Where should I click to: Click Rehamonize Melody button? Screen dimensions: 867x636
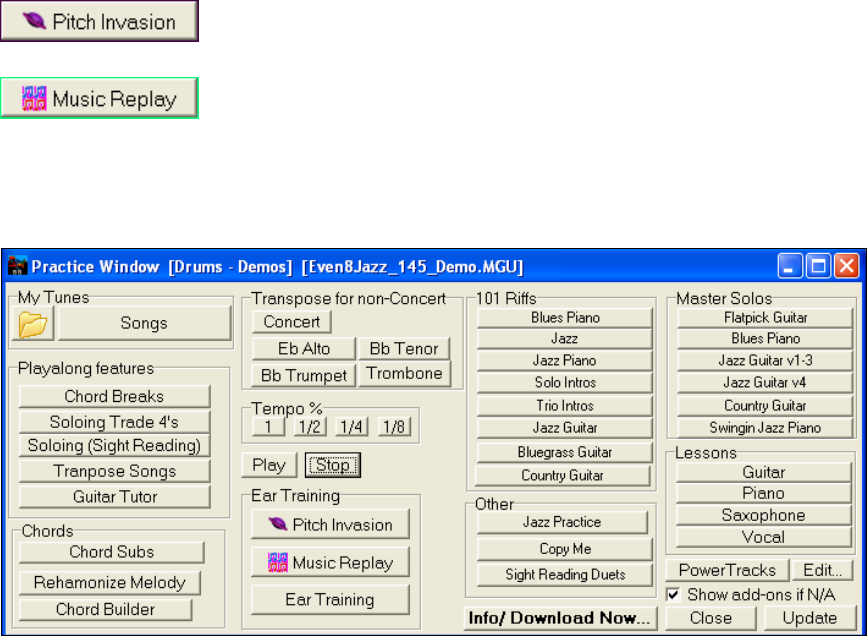point(109,583)
